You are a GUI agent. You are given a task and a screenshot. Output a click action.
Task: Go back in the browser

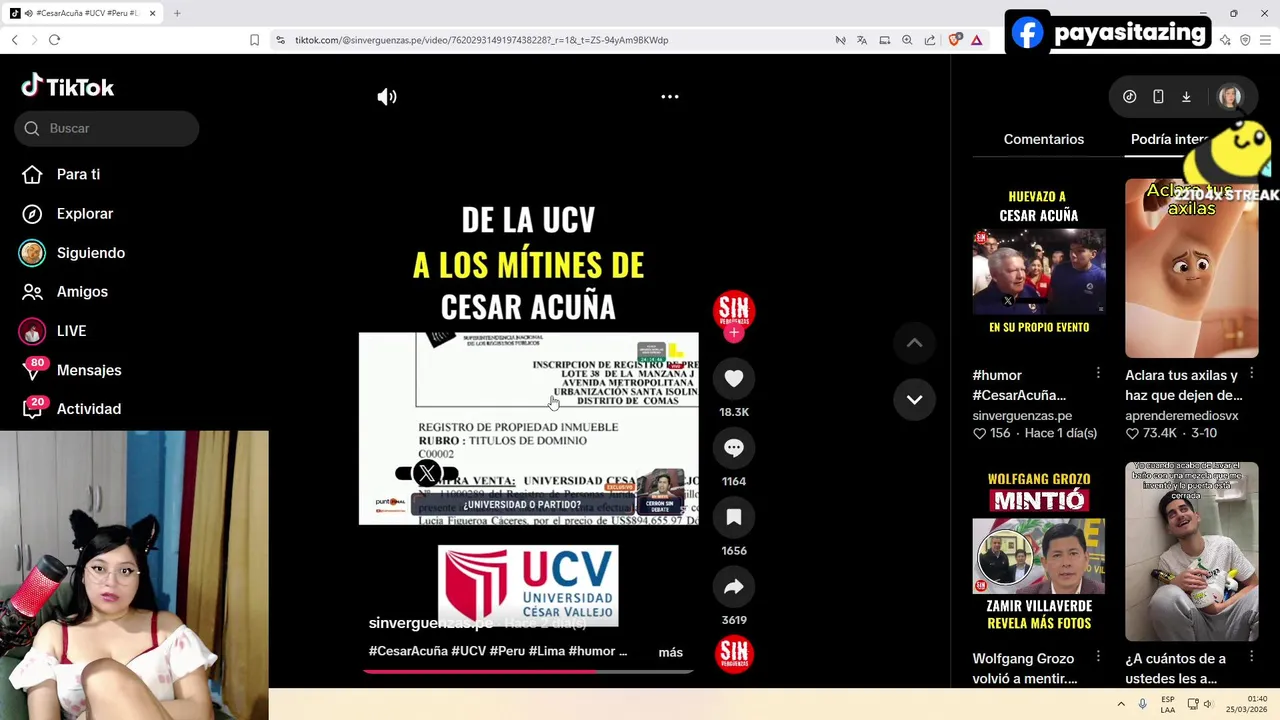point(14,40)
